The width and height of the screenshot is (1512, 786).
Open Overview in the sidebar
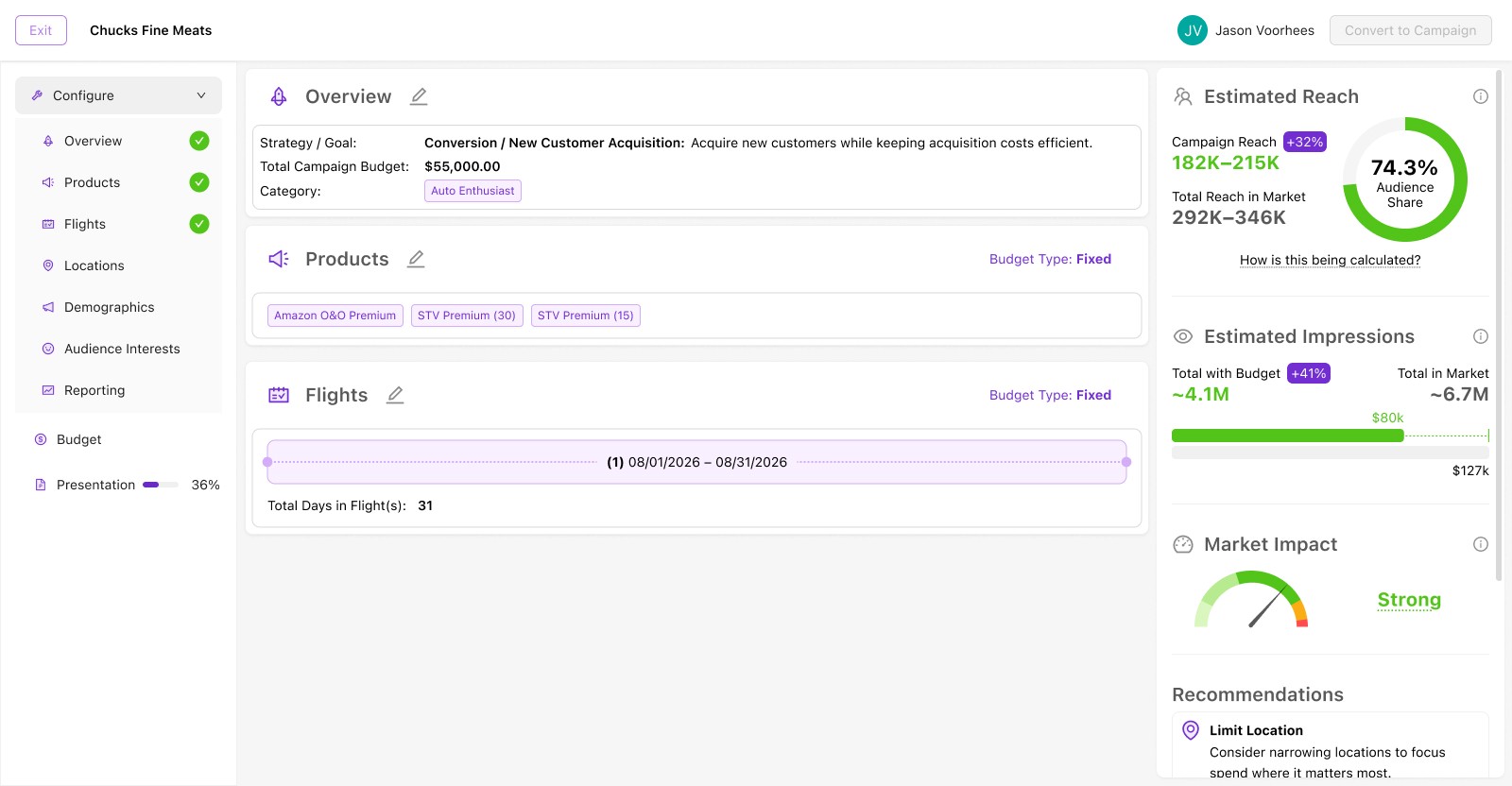point(118,141)
